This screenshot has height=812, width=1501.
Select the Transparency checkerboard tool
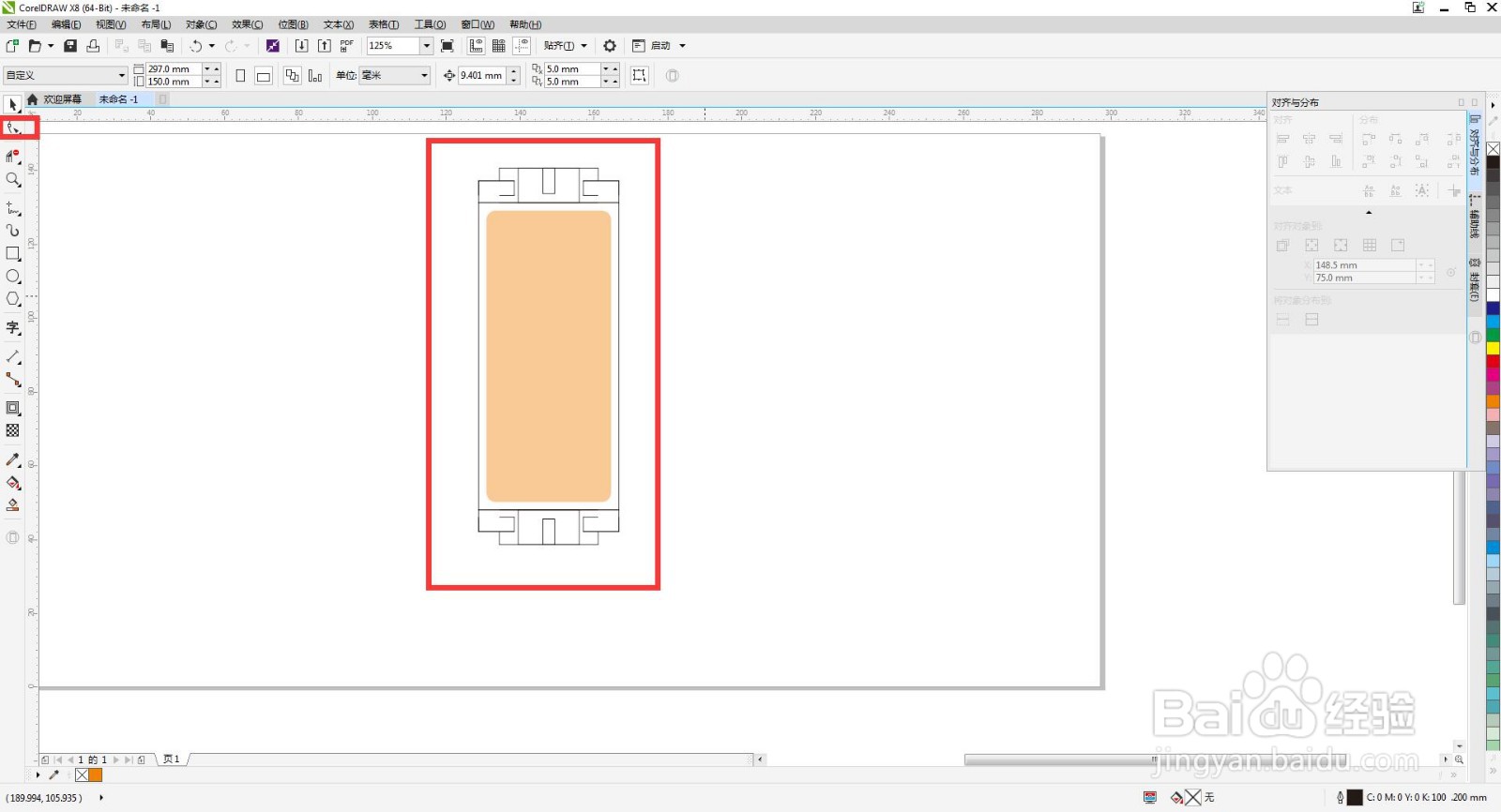pyautogui.click(x=13, y=430)
